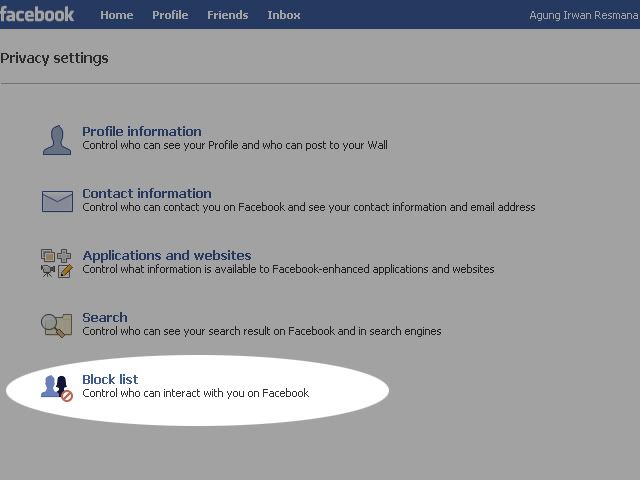Go to Home in top navigation

point(116,15)
